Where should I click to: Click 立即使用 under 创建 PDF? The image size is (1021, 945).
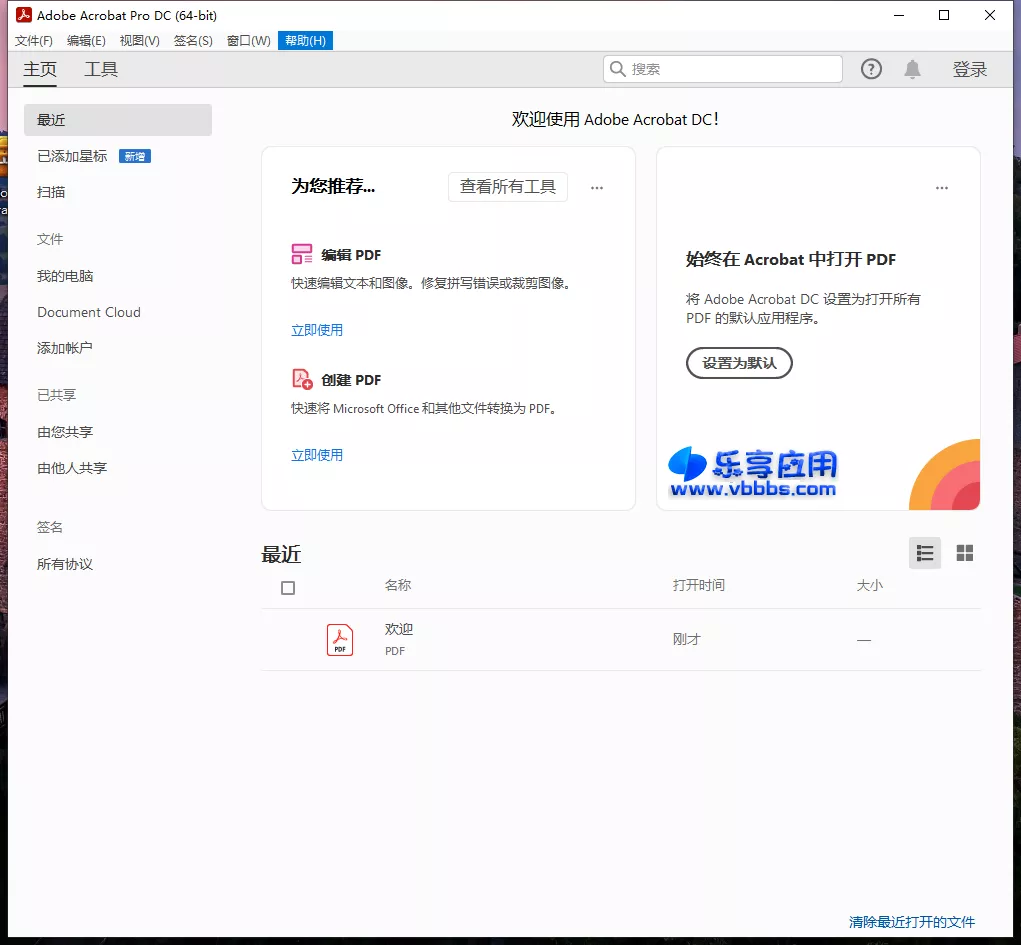pyautogui.click(x=317, y=455)
